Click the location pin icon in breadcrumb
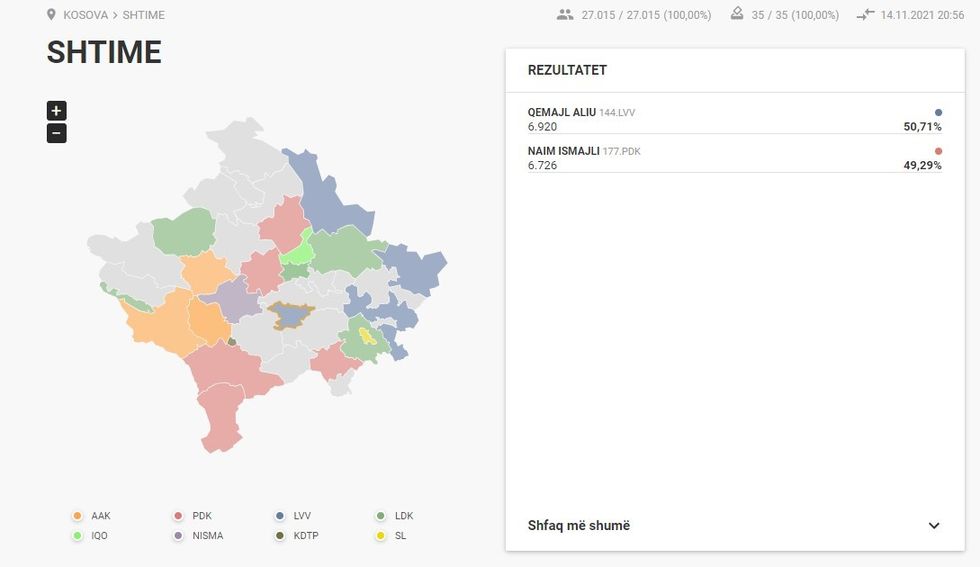 tap(51, 15)
